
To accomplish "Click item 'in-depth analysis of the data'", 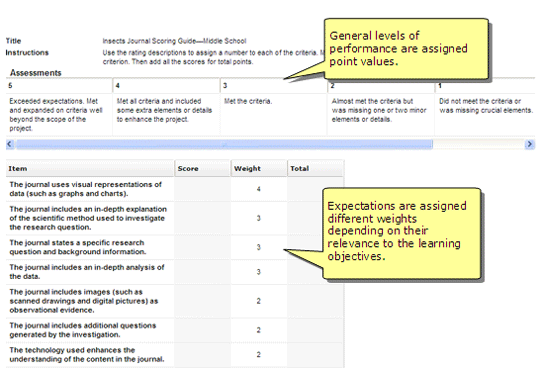I will tap(87, 272).
